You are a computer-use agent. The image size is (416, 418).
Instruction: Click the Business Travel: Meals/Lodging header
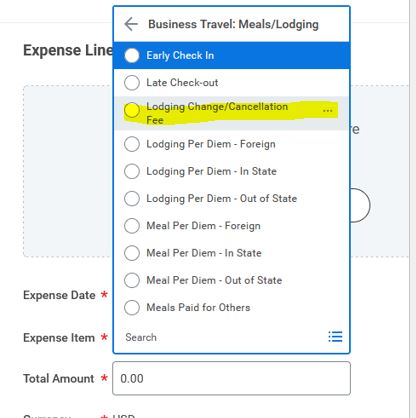click(233, 24)
